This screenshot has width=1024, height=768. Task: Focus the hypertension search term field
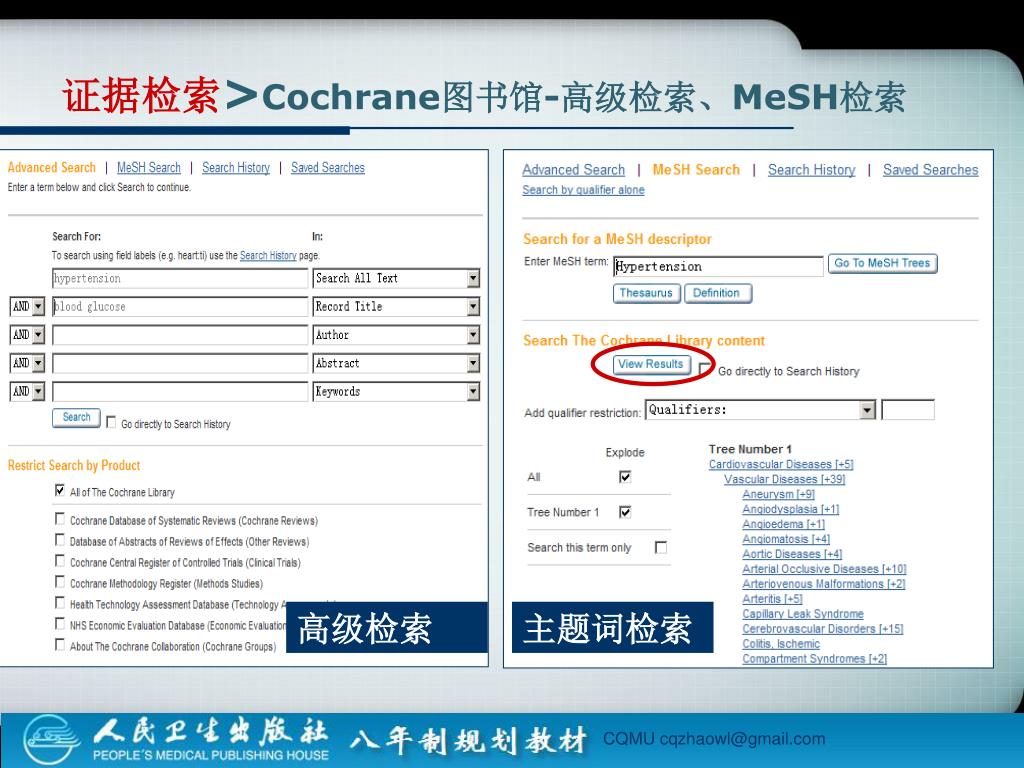pos(180,278)
